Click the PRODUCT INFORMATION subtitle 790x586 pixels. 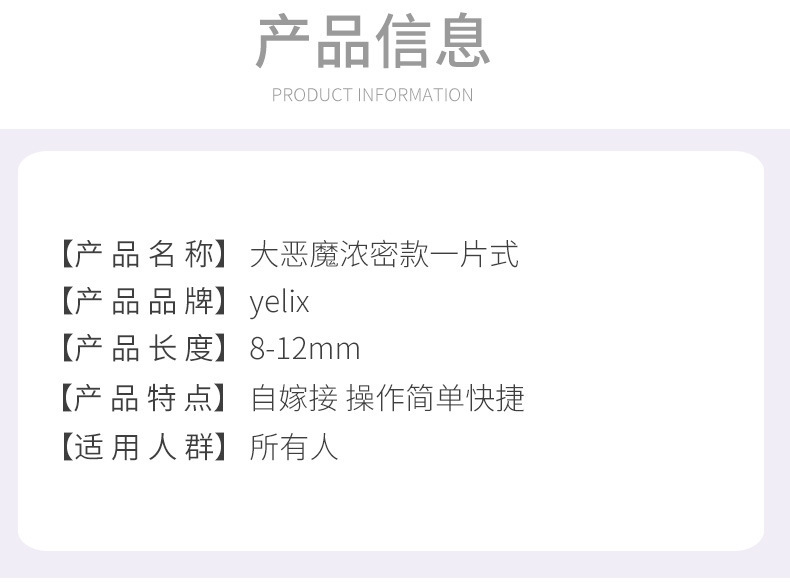pyautogui.click(x=372, y=95)
